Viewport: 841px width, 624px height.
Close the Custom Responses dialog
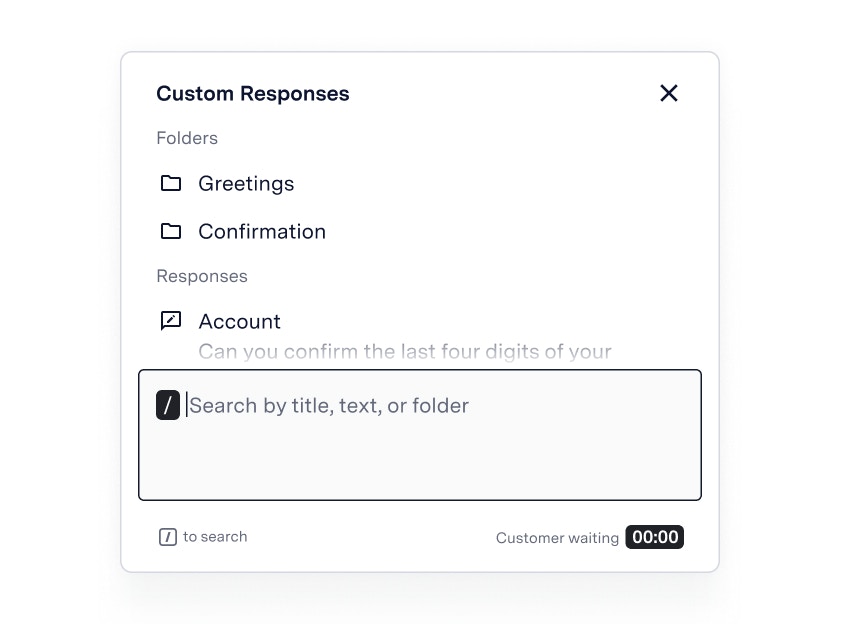pyautogui.click(x=669, y=93)
